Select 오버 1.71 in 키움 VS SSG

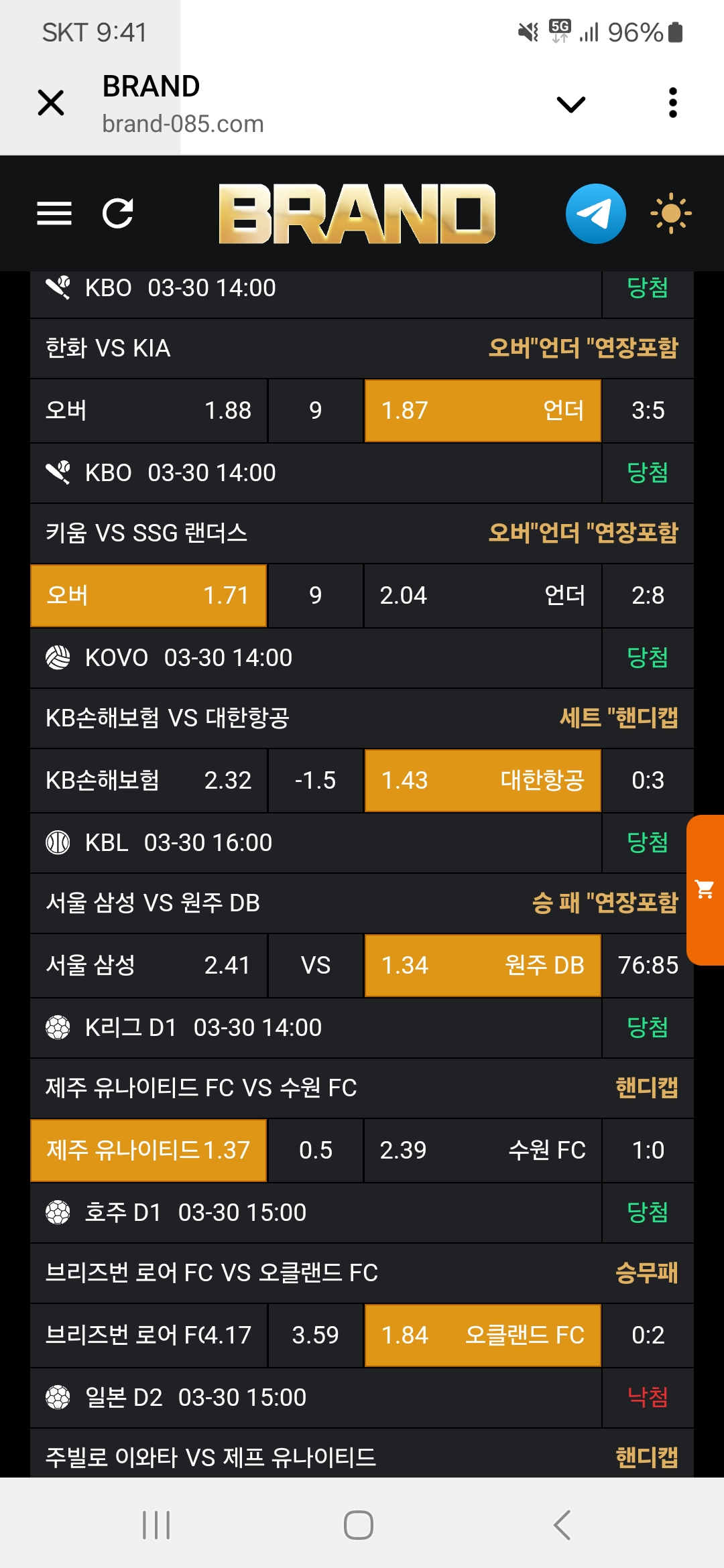point(148,596)
